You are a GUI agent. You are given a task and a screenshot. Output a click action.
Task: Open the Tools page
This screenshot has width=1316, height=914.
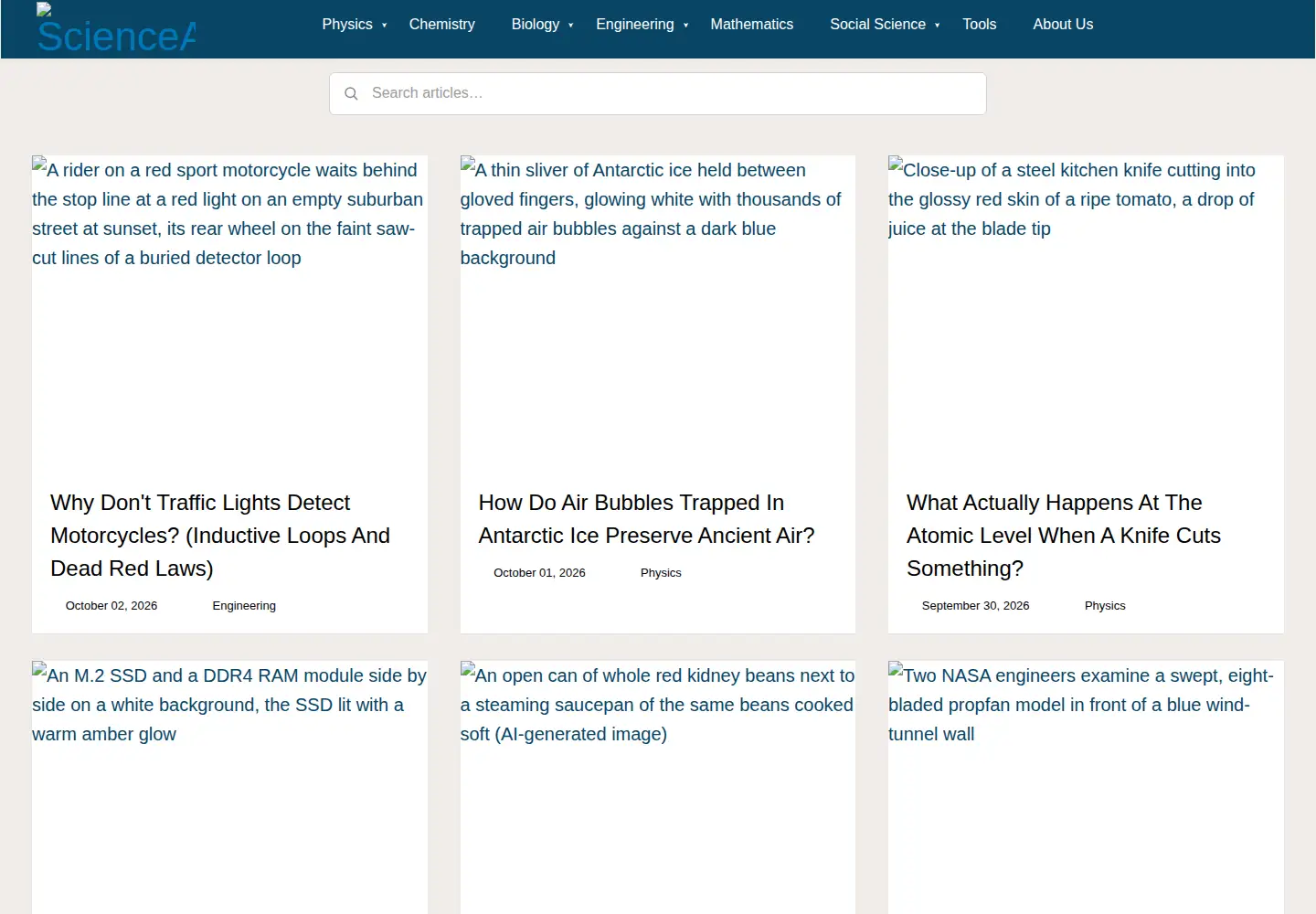point(980,25)
